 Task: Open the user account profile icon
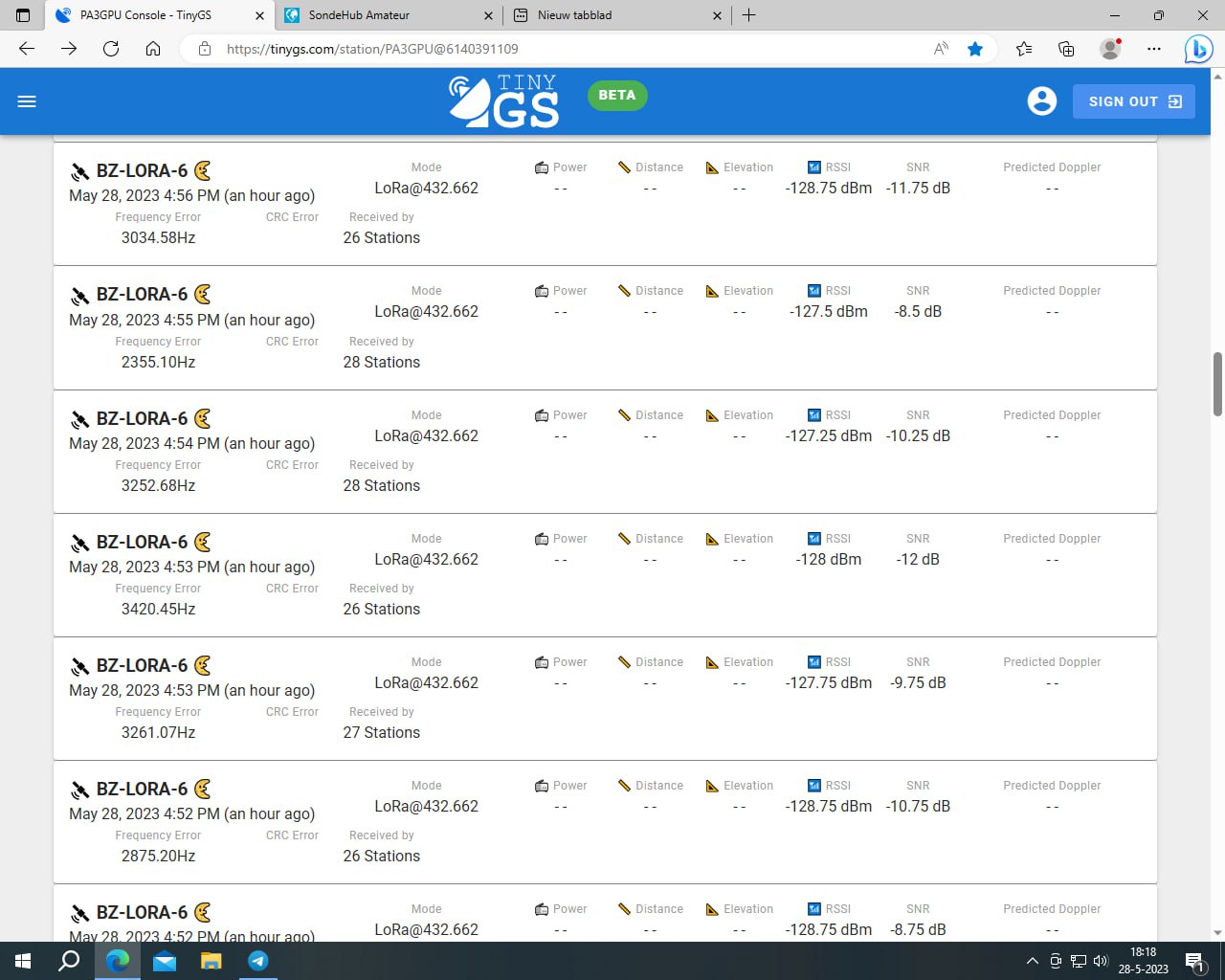coord(1041,101)
